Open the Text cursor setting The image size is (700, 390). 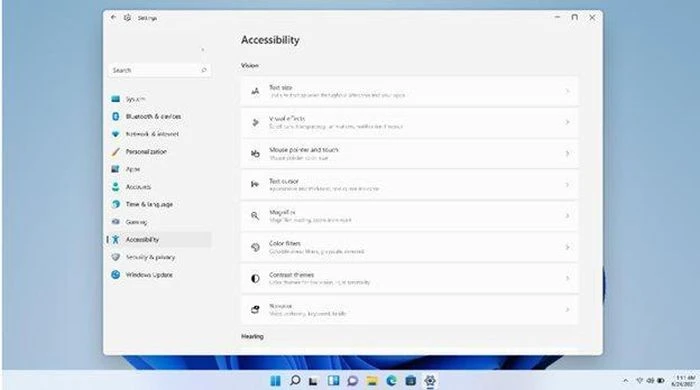(409, 185)
